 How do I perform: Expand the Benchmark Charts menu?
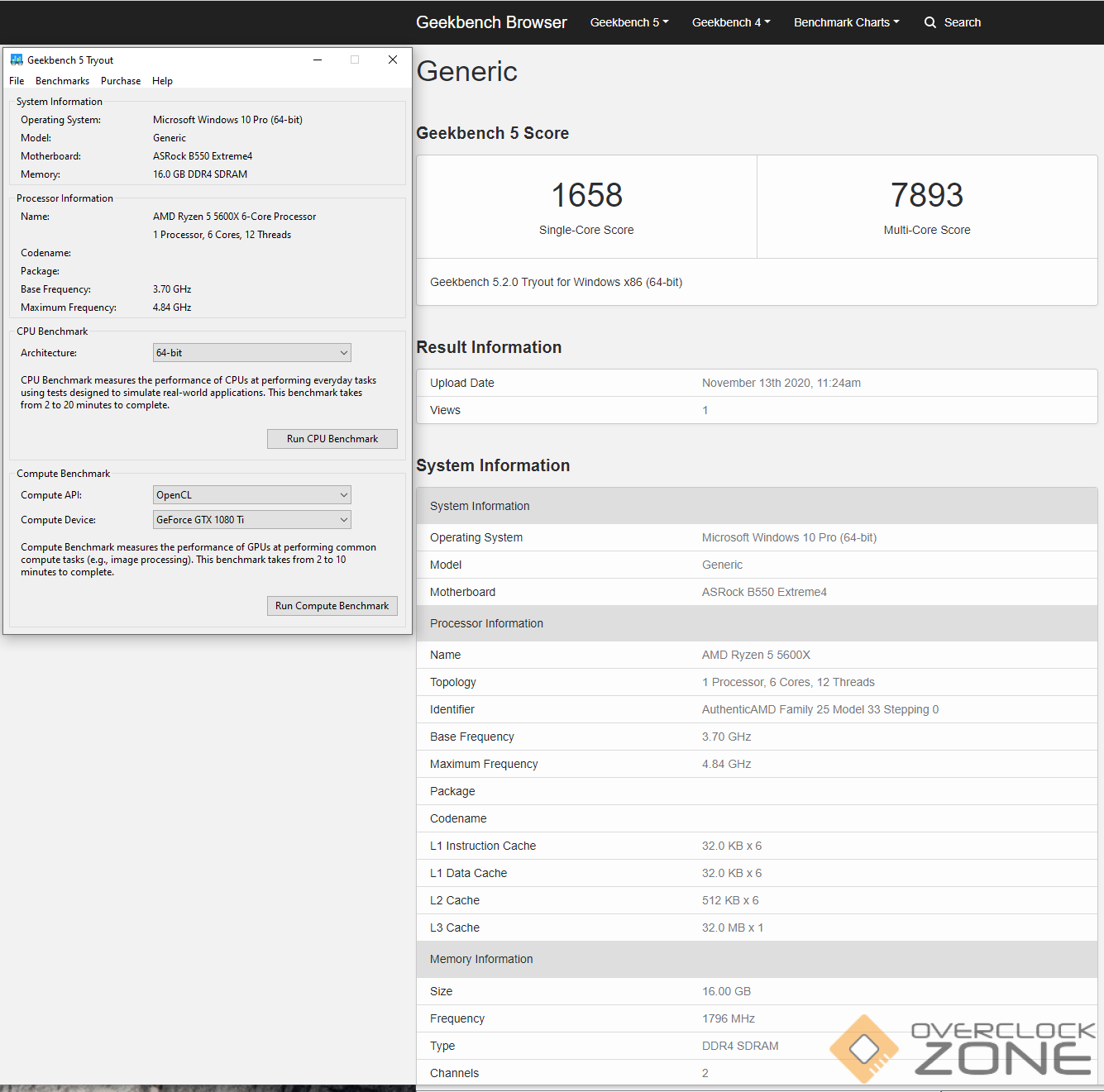[x=846, y=22]
